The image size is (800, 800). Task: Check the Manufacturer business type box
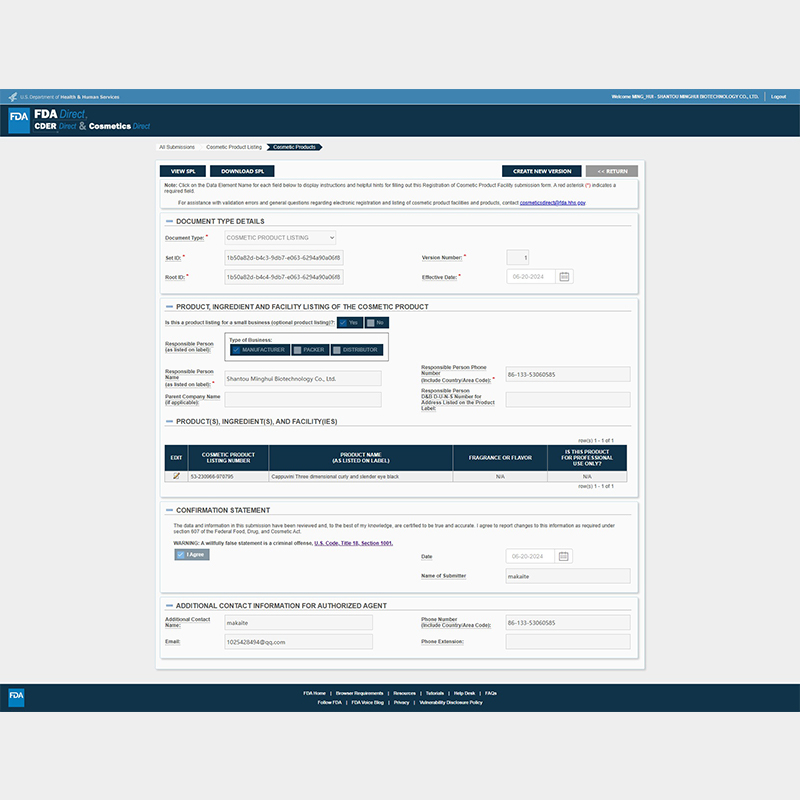[236, 350]
